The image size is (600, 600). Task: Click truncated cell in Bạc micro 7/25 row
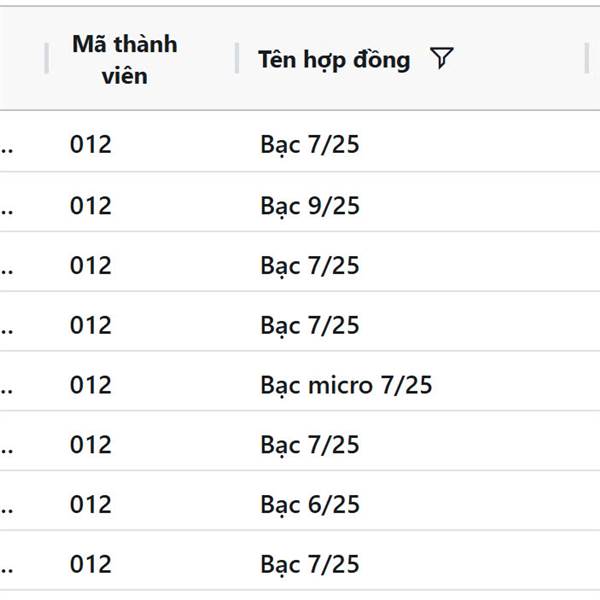tap(7, 390)
